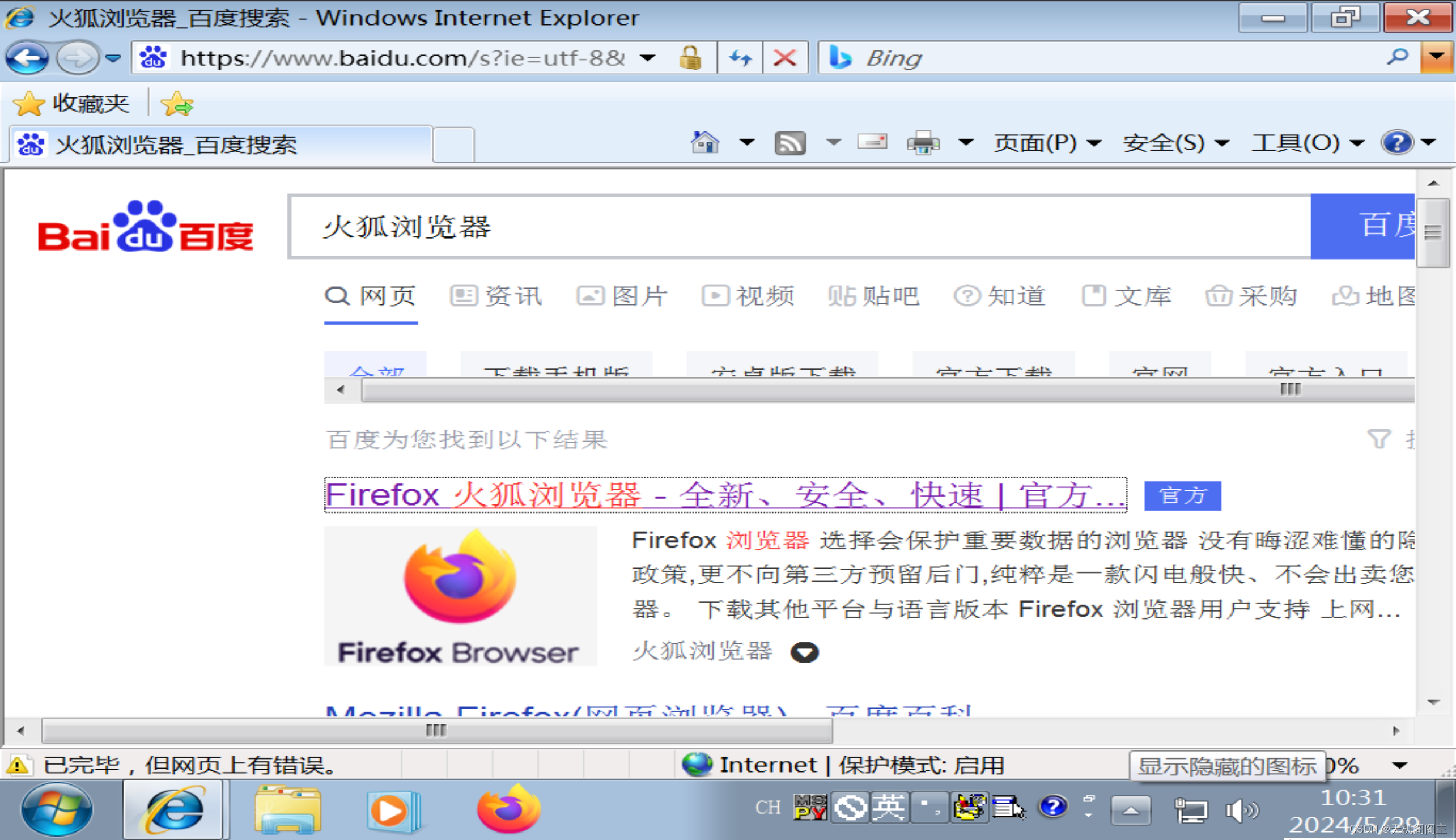Click the IE Back navigation arrow
Screen dimensions: 1456x840
[27, 58]
